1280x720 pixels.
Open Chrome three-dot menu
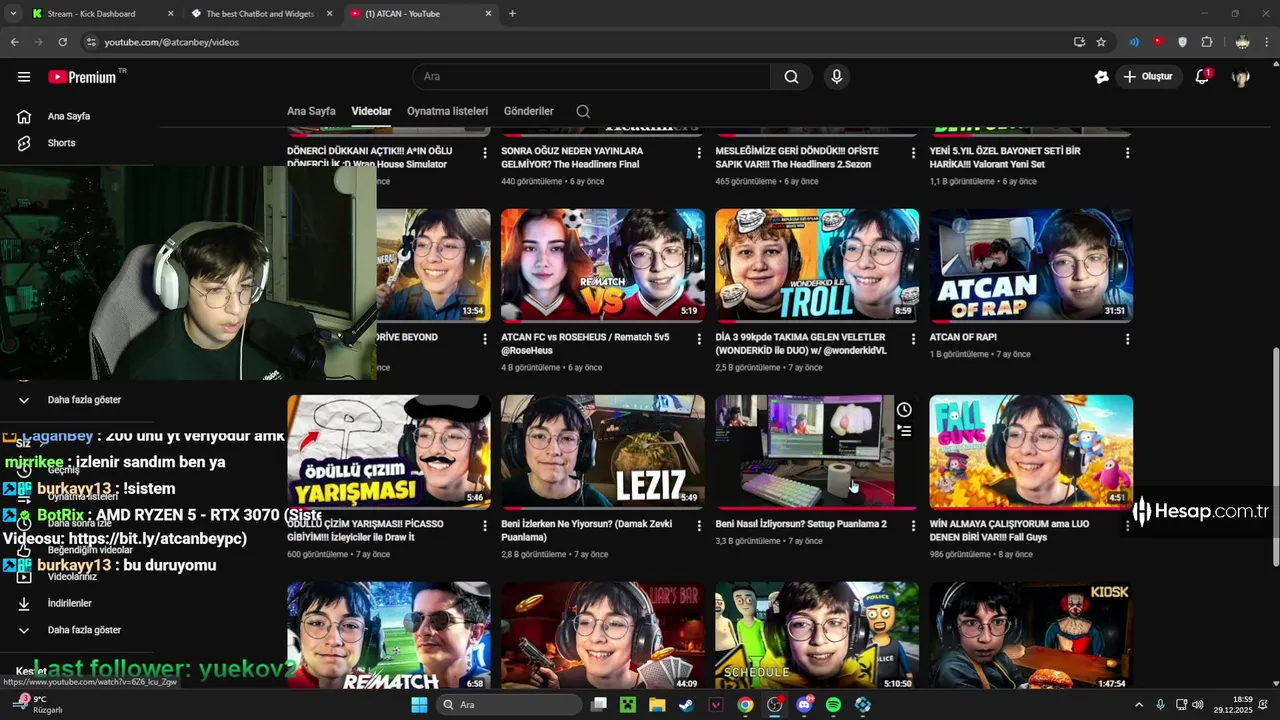[1267, 42]
